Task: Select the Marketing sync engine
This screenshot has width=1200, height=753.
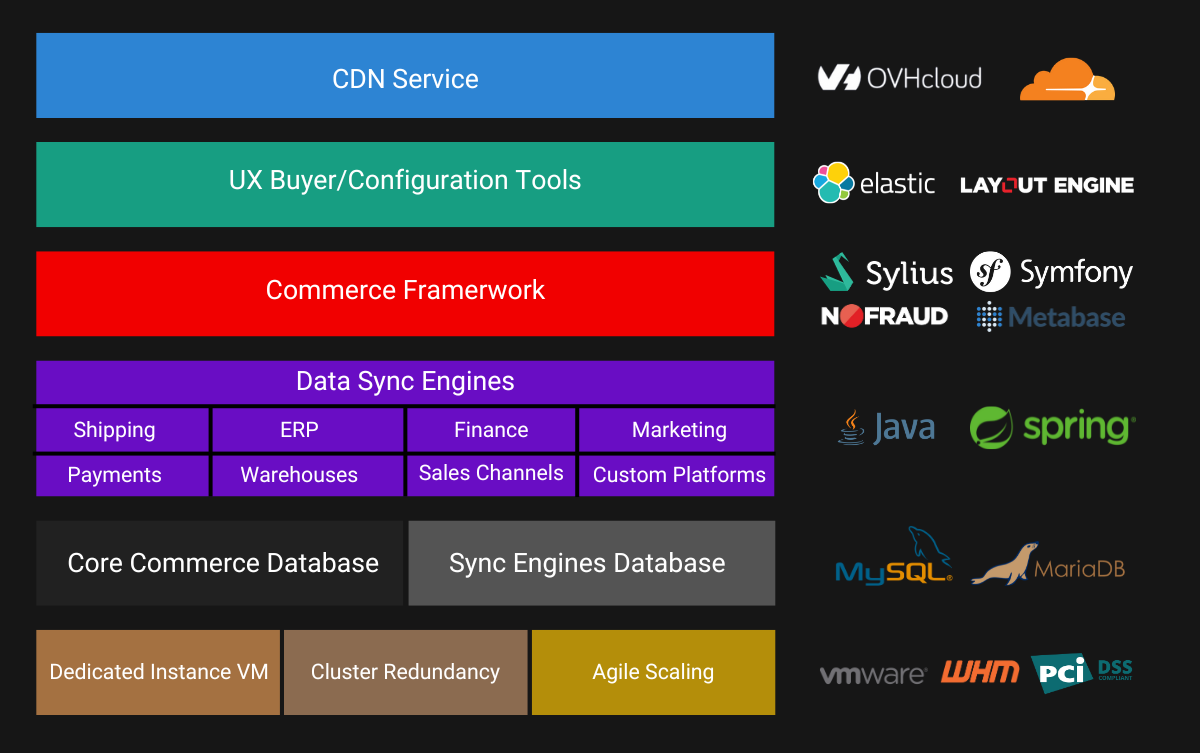Action: 677,429
